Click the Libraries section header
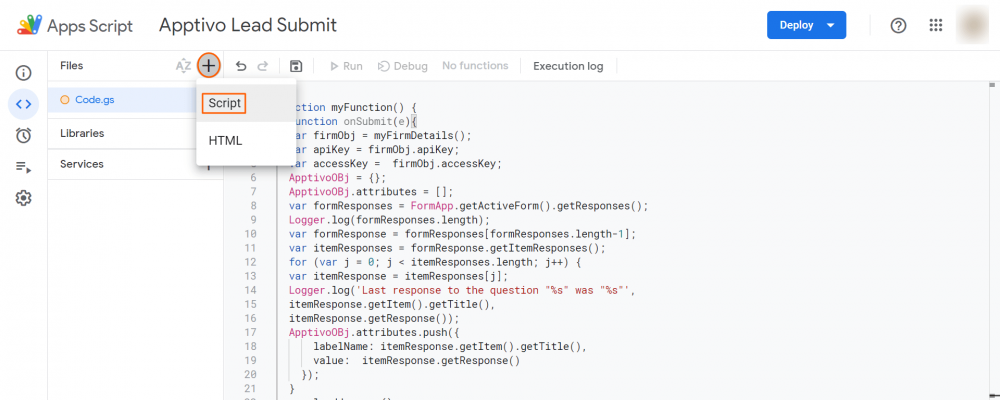Viewport: 1000px width, 400px height. coord(82,133)
